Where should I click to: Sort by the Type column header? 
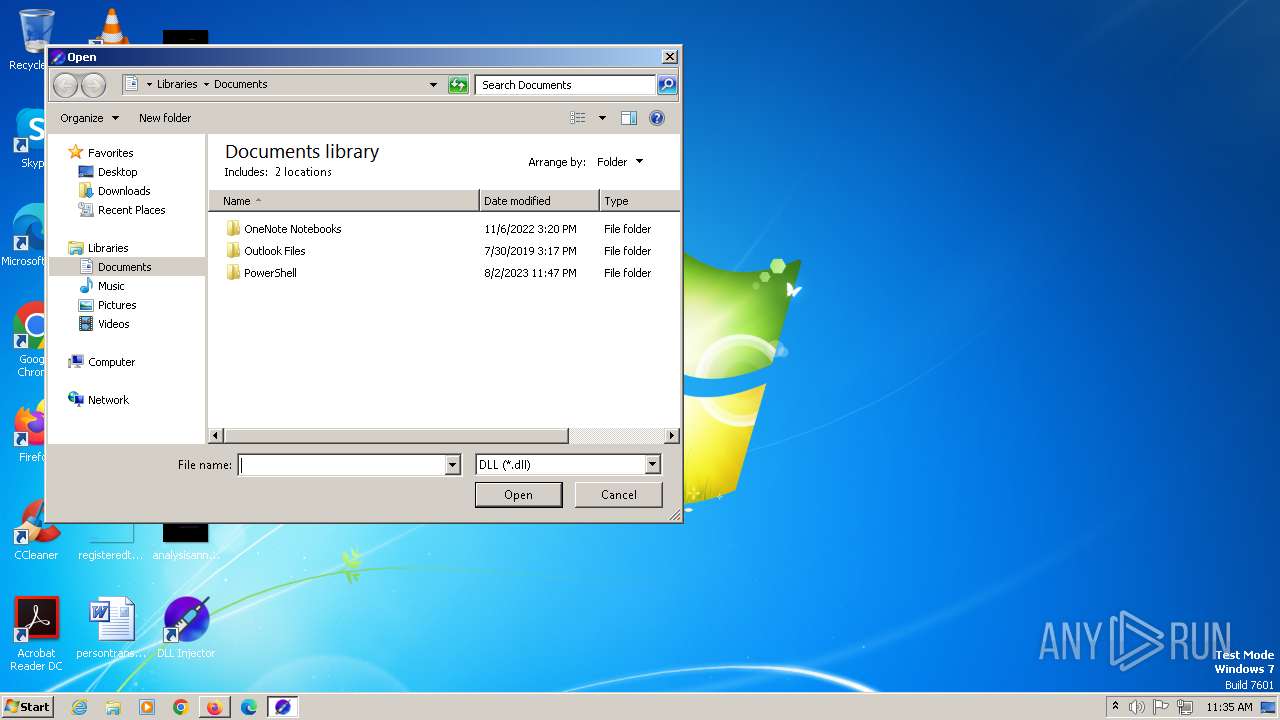point(639,201)
